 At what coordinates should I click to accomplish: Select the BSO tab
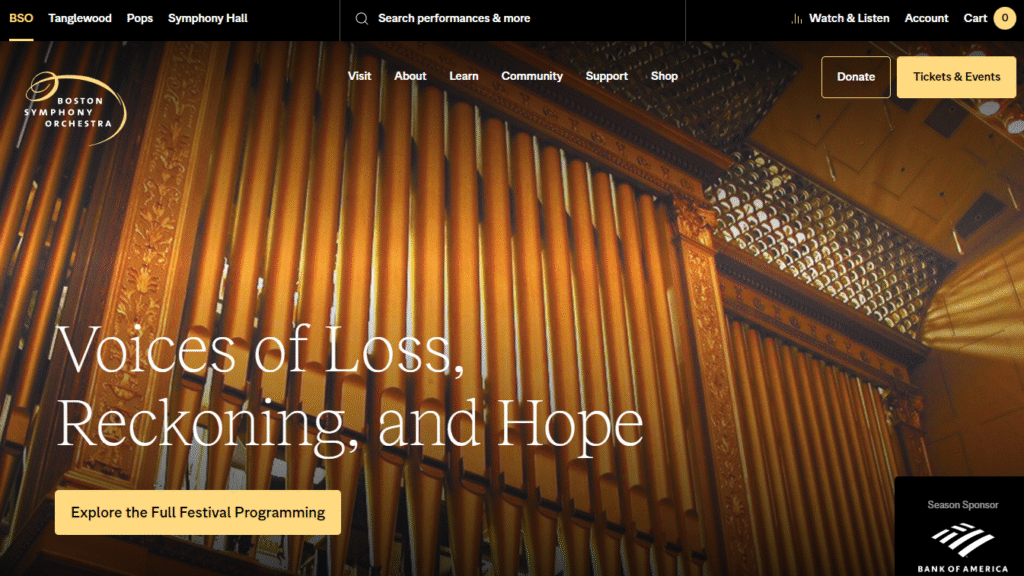pyautogui.click(x=21, y=18)
